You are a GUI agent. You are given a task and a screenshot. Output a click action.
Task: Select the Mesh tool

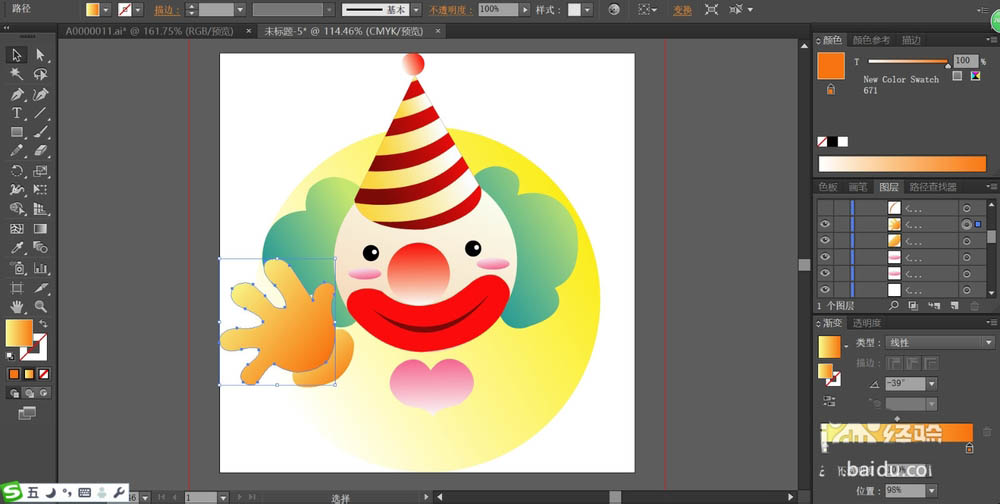(x=17, y=228)
